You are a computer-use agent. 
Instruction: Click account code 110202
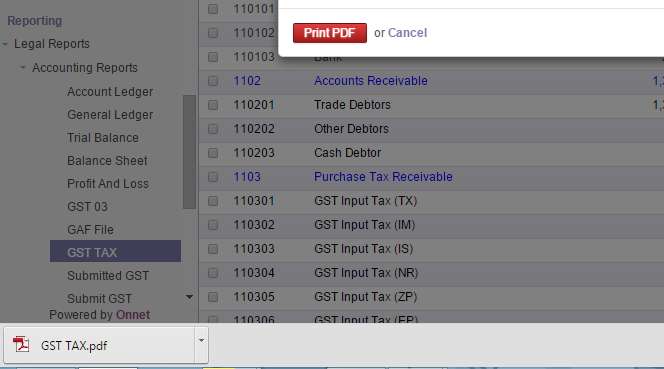click(254, 129)
